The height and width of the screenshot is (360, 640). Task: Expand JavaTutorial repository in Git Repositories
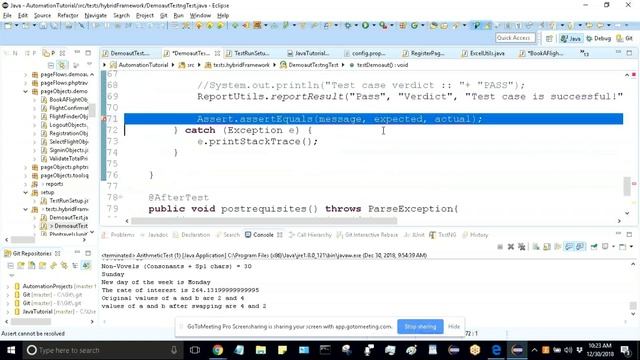[x=8, y=312]
